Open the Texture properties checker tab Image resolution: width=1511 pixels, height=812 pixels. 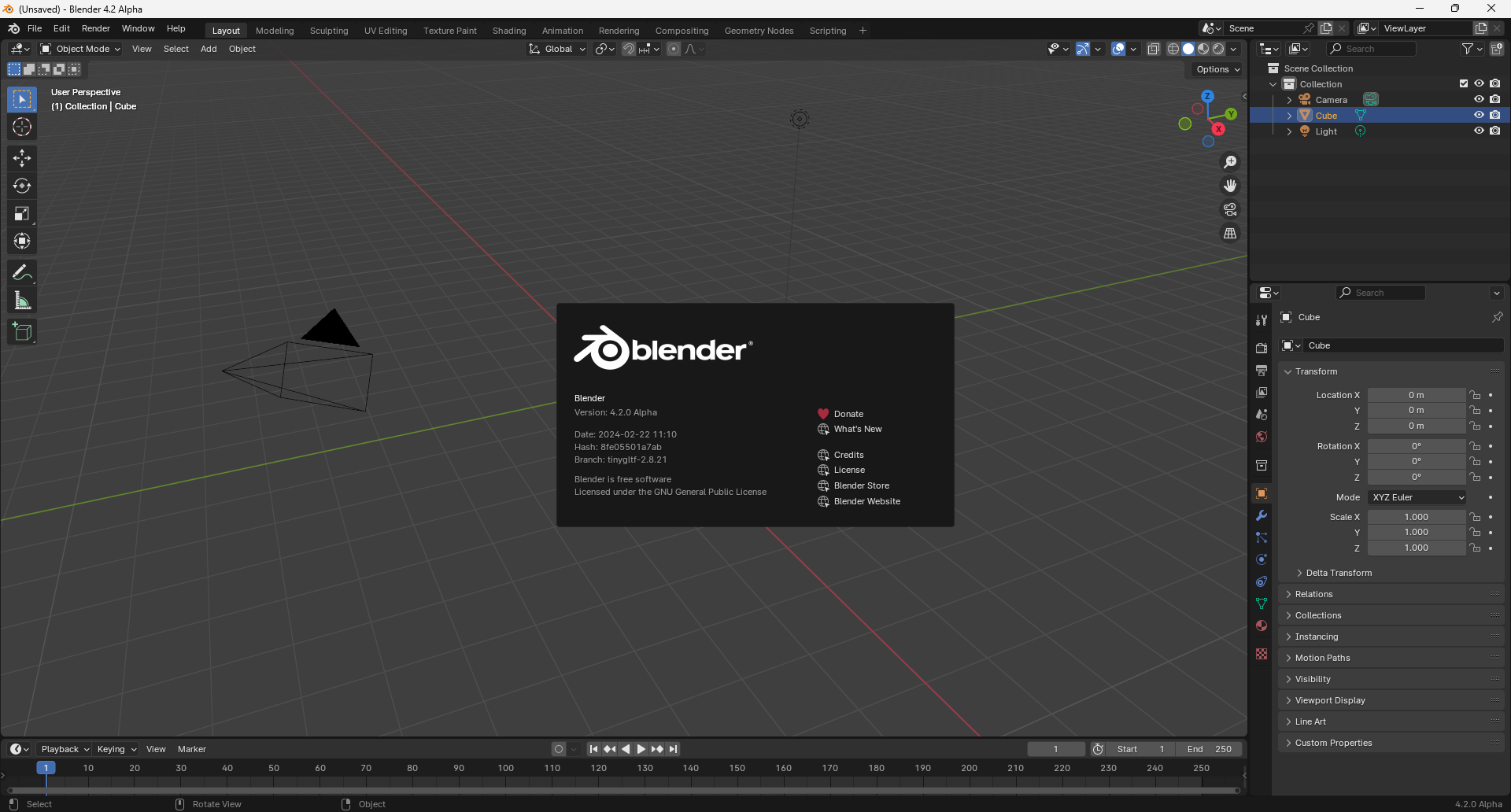(x=1262, y=654)
